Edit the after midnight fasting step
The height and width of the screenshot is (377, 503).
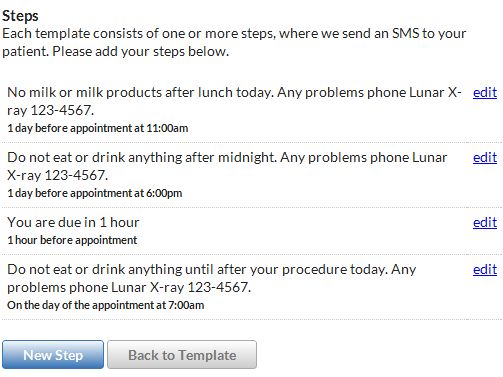[485, 157]
